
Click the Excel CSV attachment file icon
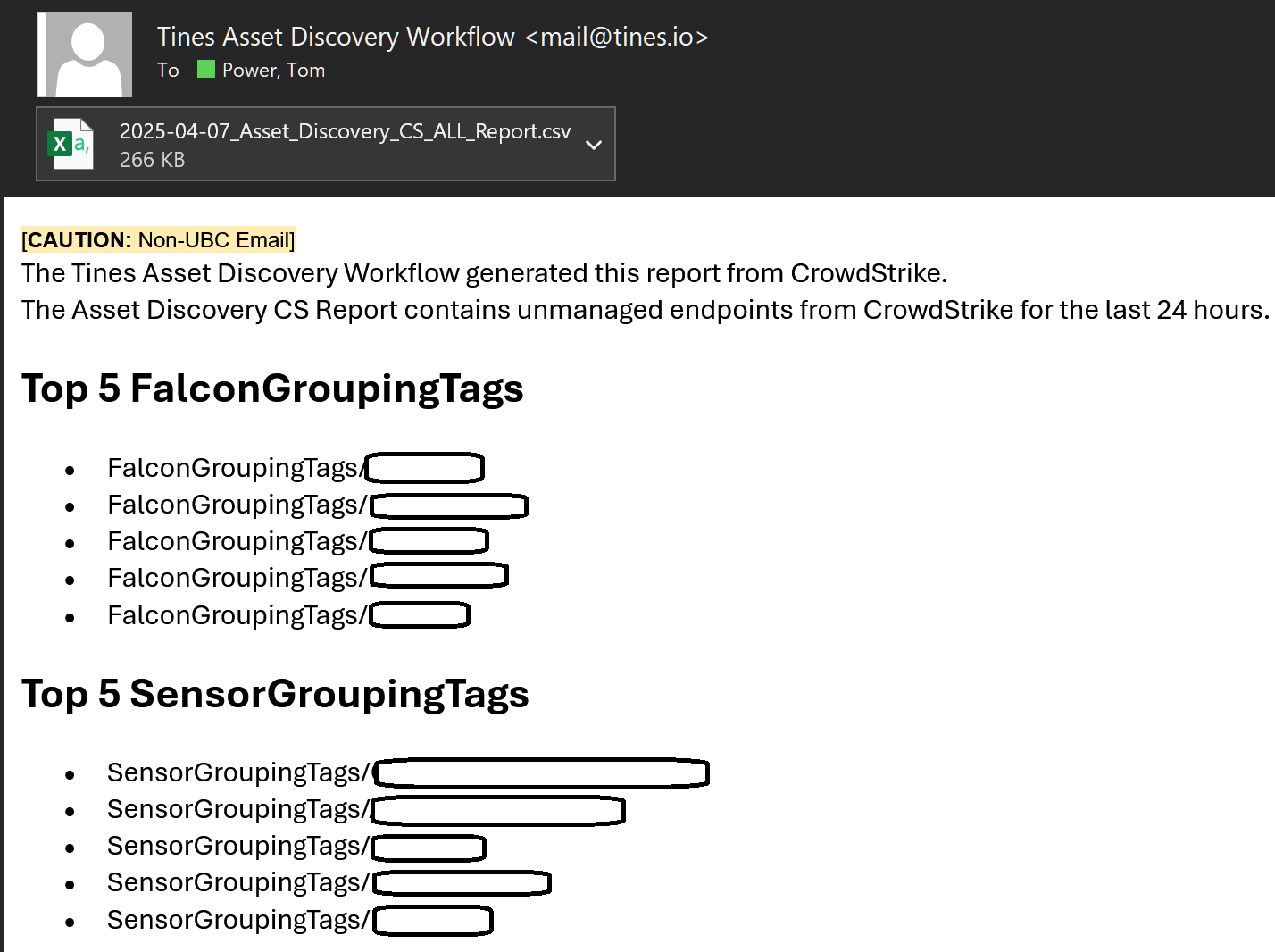pos(70,144)
